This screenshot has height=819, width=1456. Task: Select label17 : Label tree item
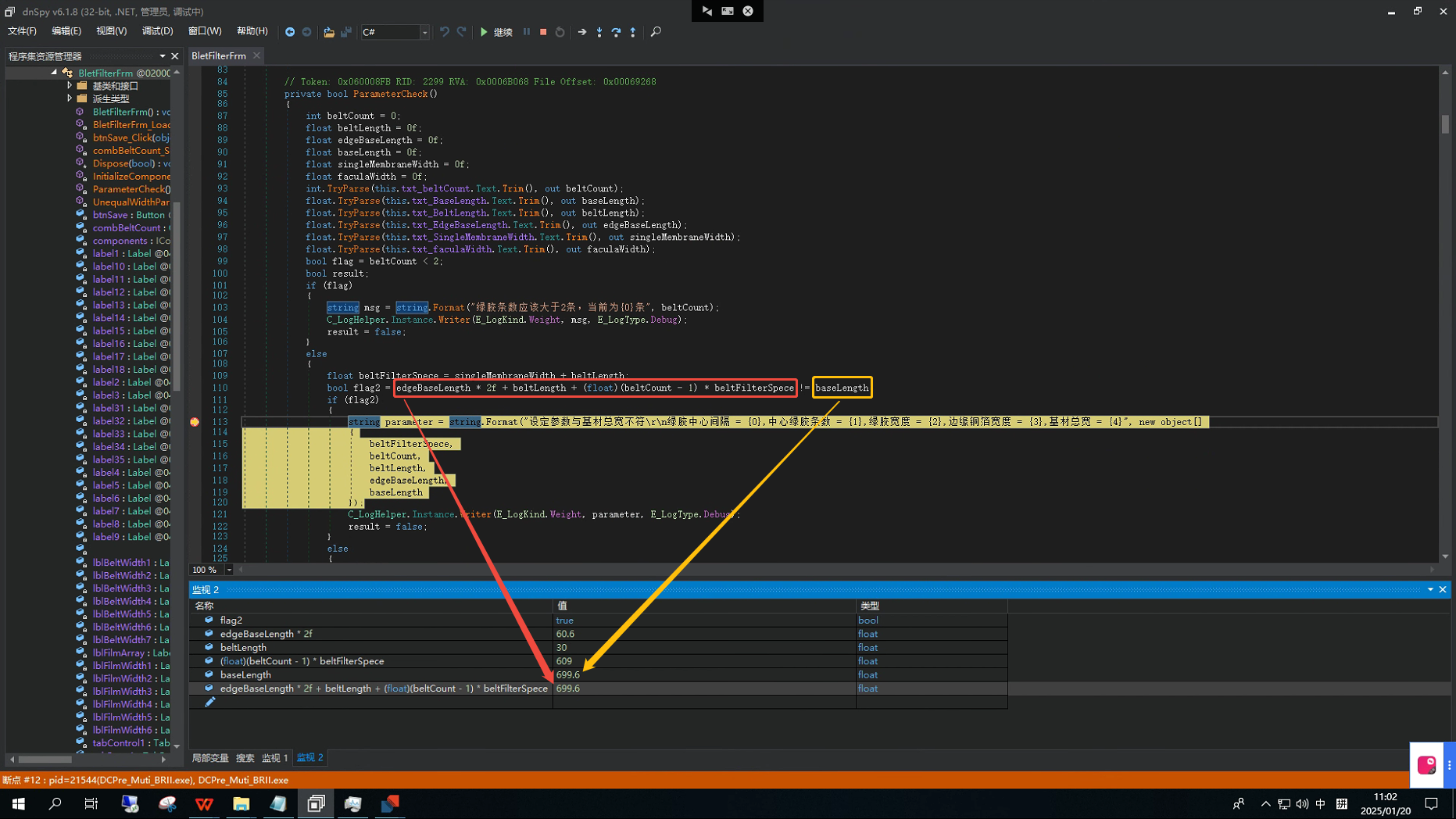[x=131, y=356]
